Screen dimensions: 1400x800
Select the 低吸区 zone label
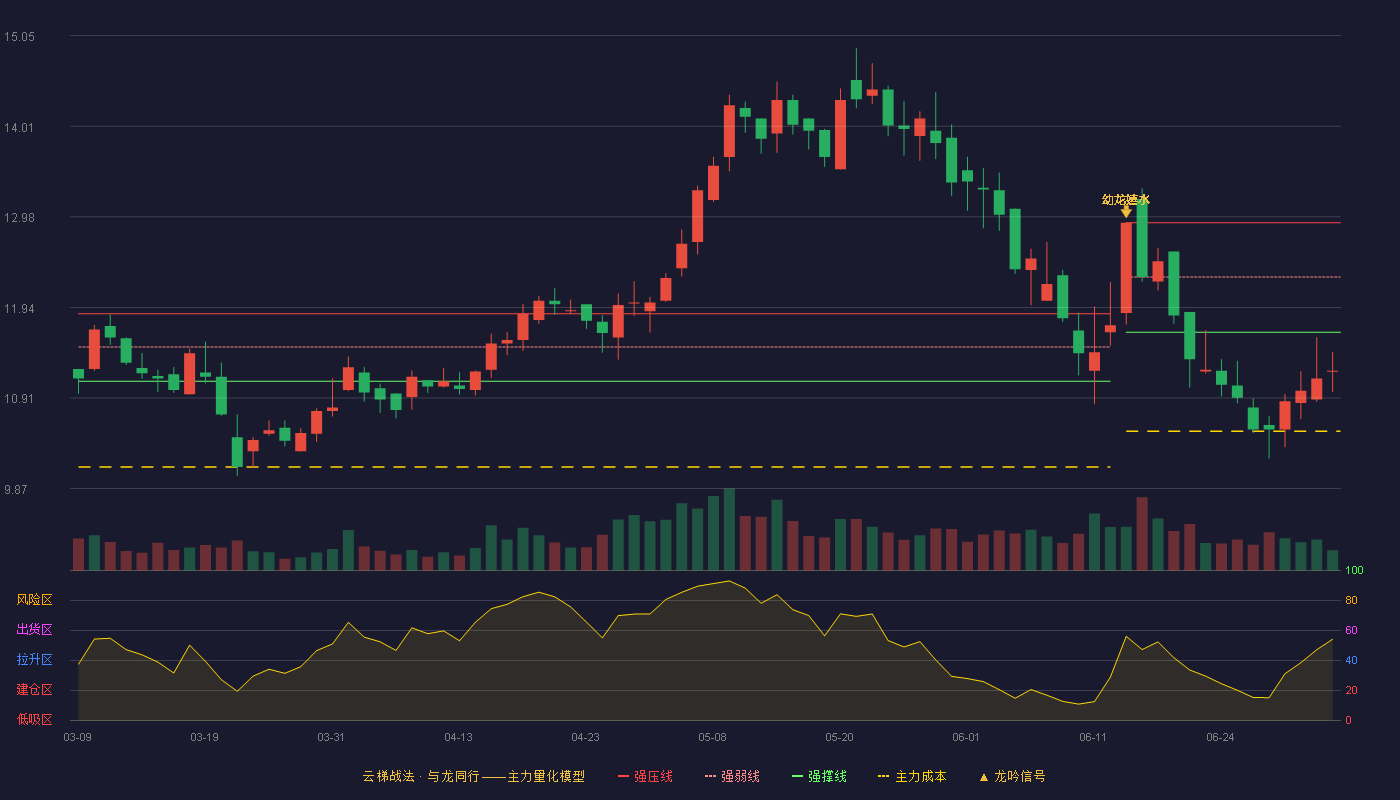34,719
